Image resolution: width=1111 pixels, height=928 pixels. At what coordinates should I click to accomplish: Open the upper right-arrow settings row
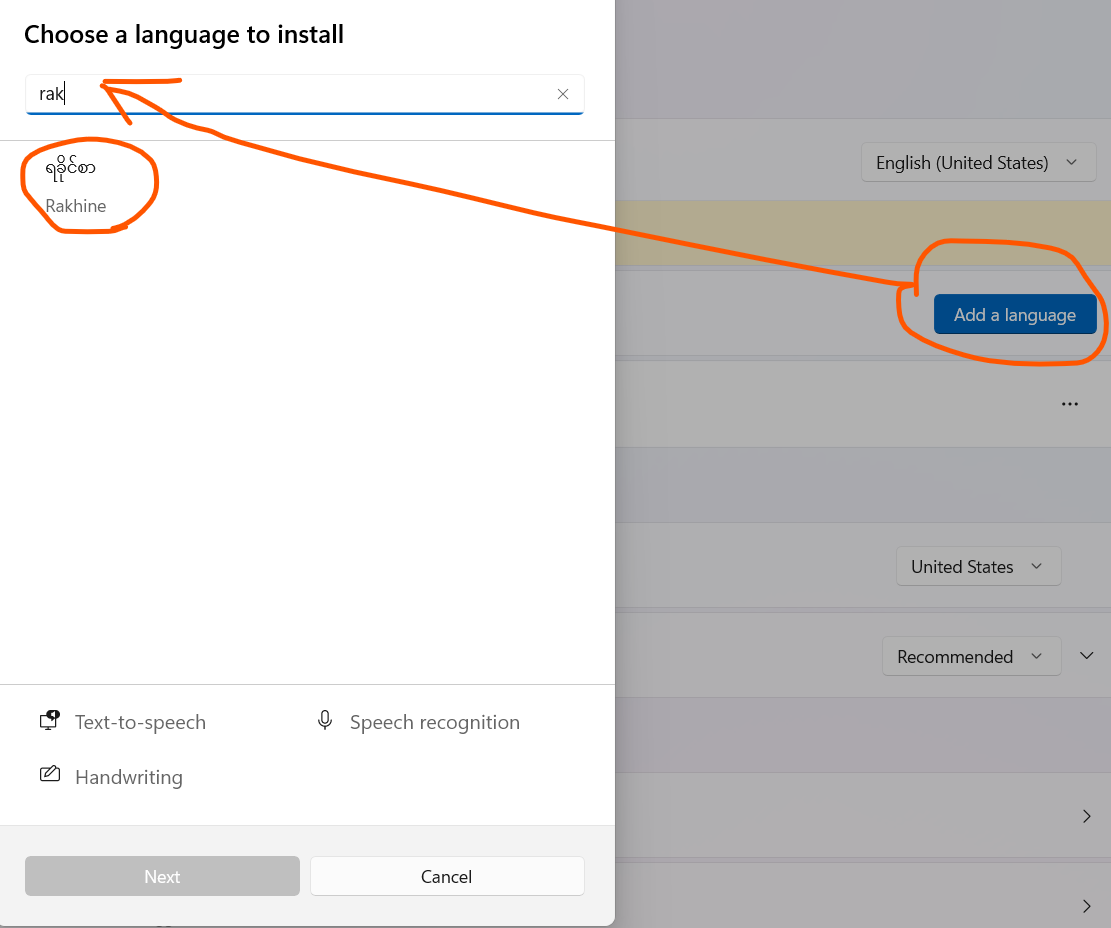(x=1086, y=816)
